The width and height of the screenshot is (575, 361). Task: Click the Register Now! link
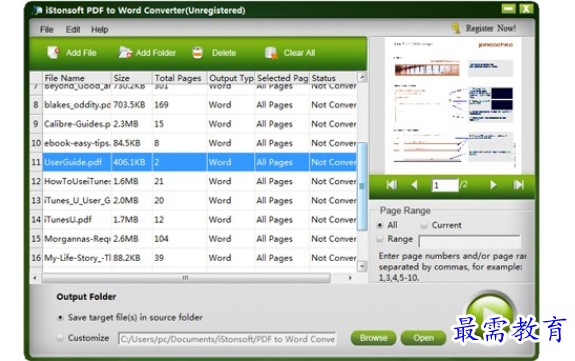point(491,28)
